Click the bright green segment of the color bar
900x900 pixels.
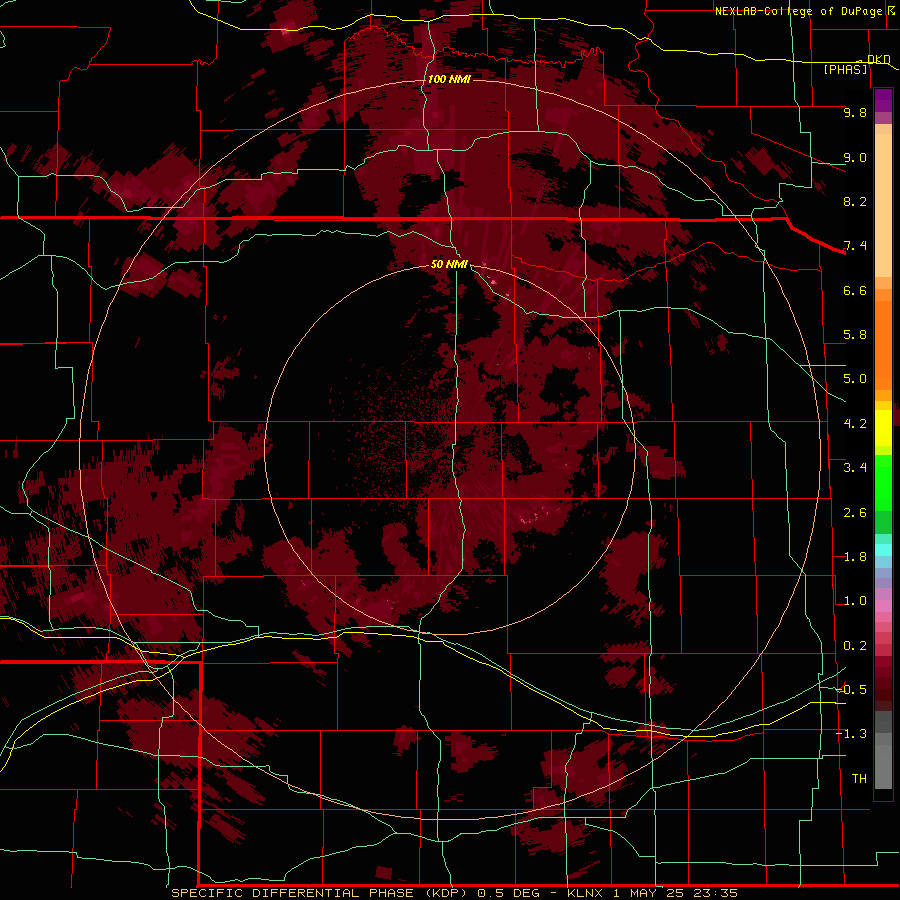883,482
